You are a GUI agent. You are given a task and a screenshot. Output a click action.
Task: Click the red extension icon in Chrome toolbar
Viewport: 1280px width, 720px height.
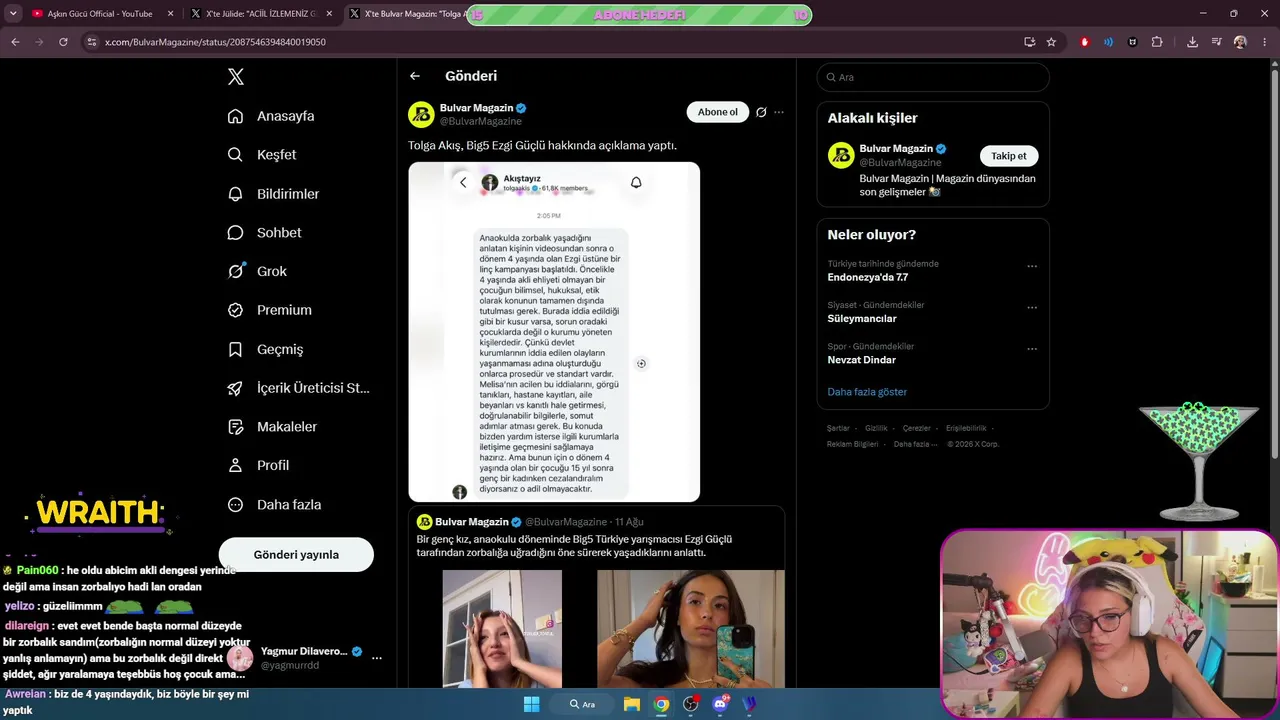[1085, 42]
